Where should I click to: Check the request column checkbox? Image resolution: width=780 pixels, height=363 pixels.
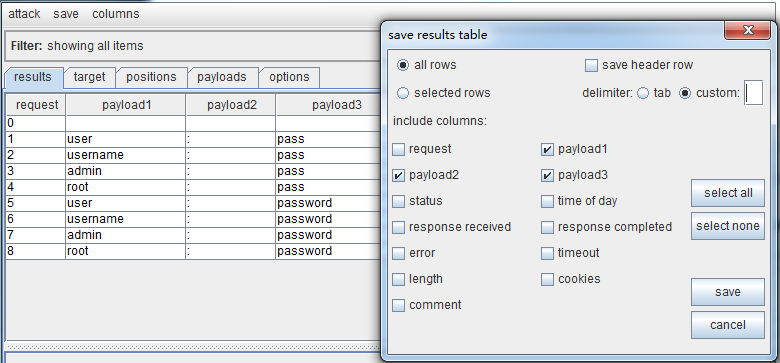tap(398, 149)
